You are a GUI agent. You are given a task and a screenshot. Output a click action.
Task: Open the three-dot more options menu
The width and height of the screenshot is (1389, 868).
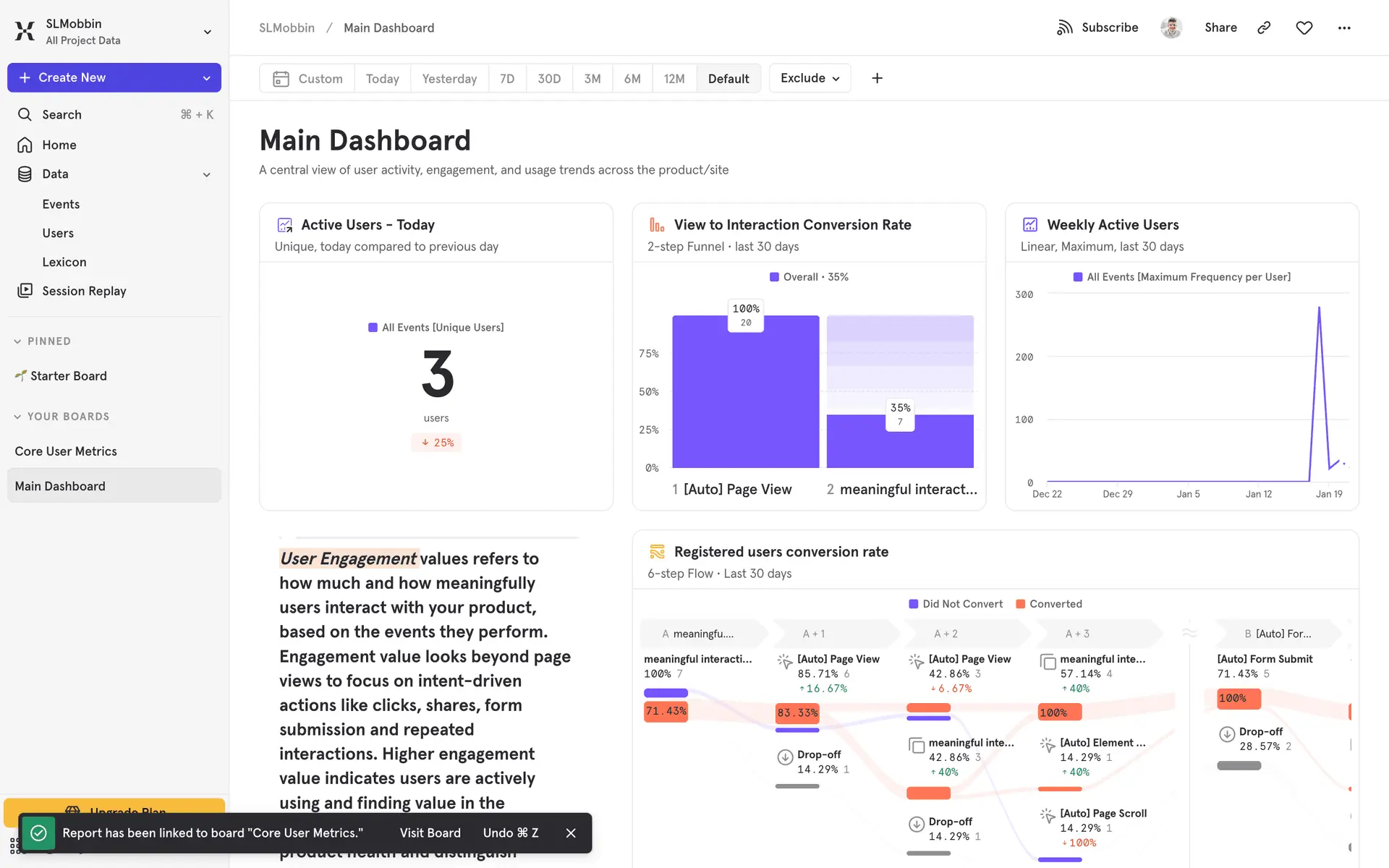pos(1343,27)
